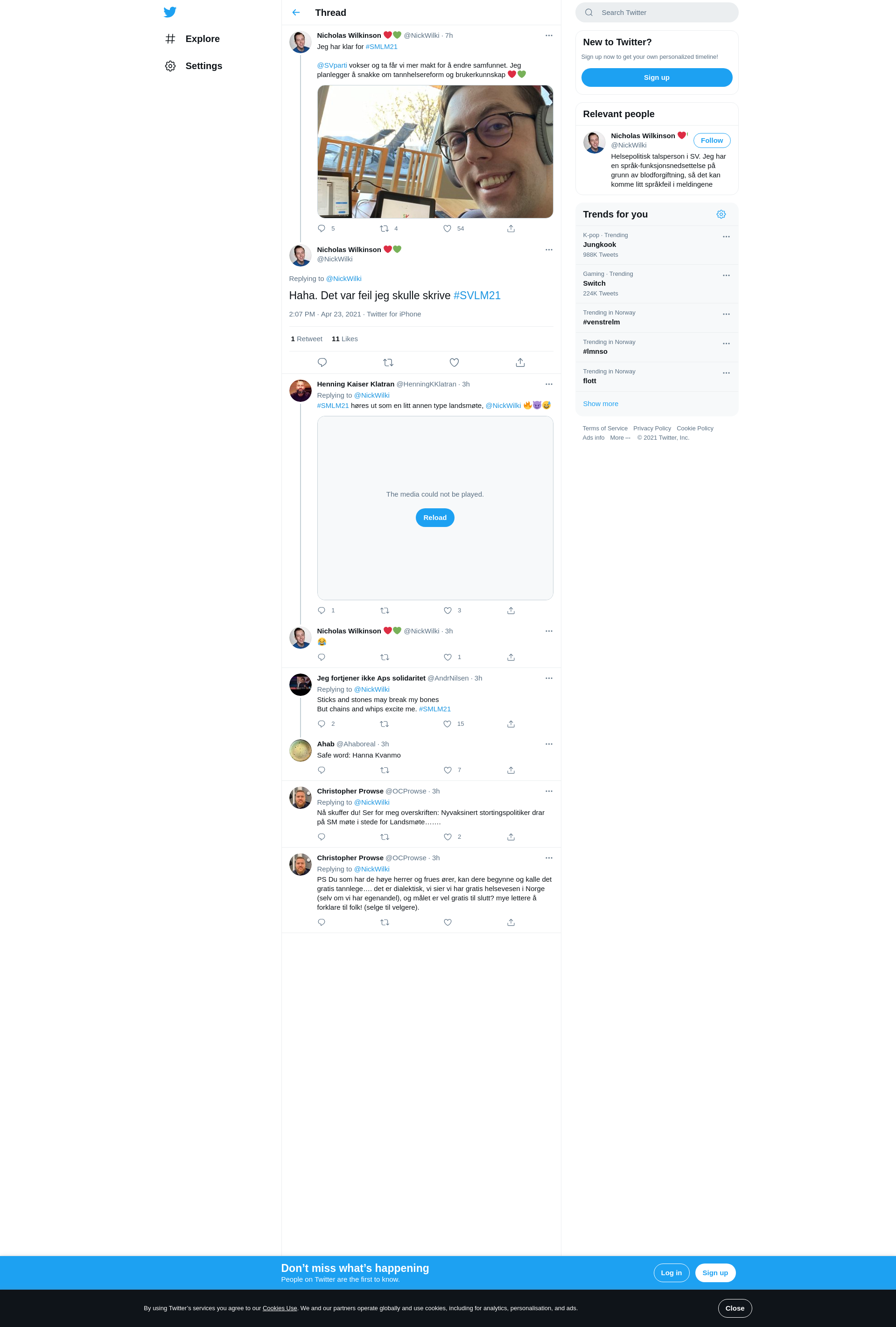Open the selfie photo in the tweet
This screenshot has height=1327, width=896.
coord(435,152)
